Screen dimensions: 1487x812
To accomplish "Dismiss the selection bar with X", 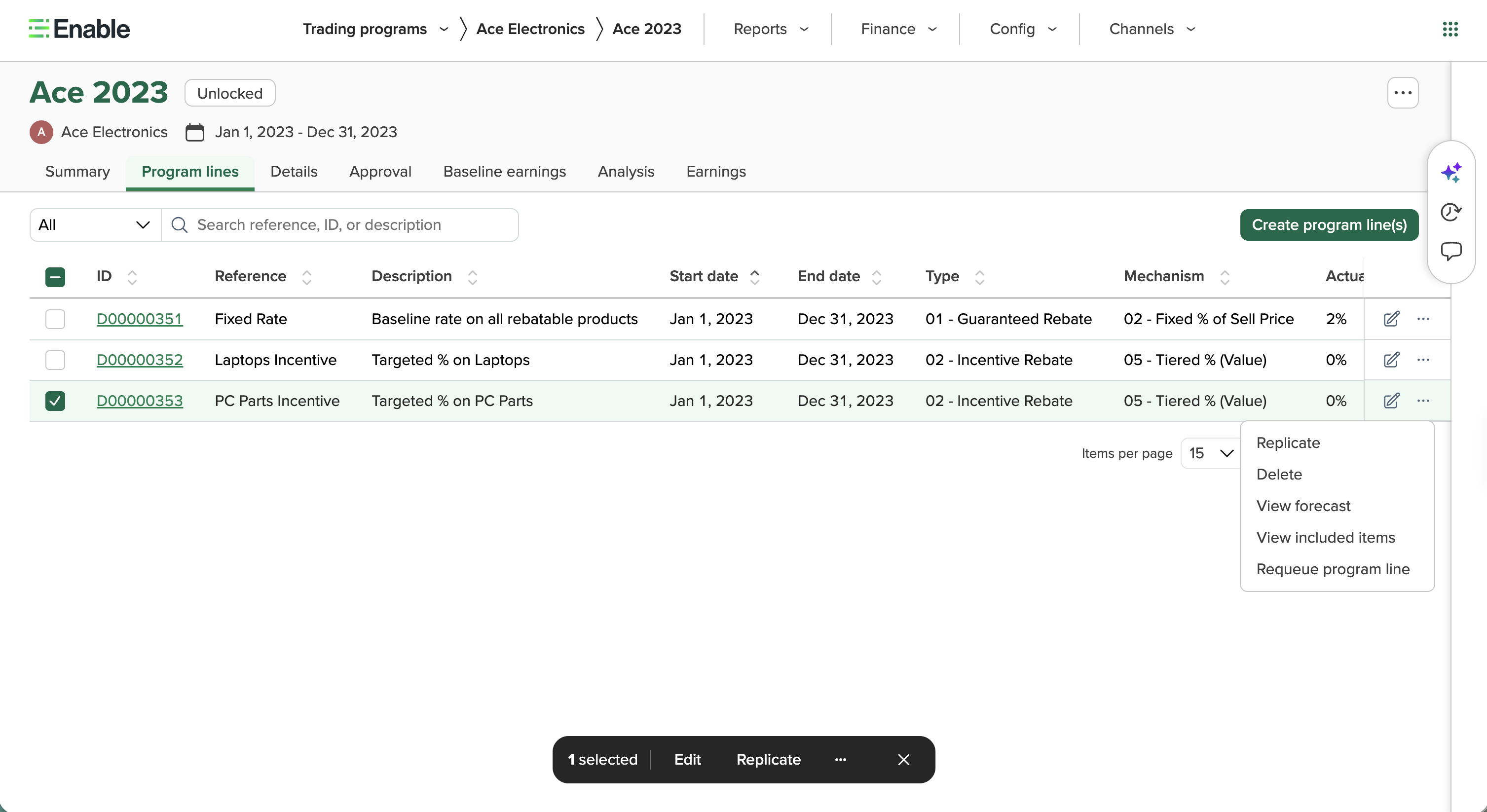I will (x=903, y=760).
